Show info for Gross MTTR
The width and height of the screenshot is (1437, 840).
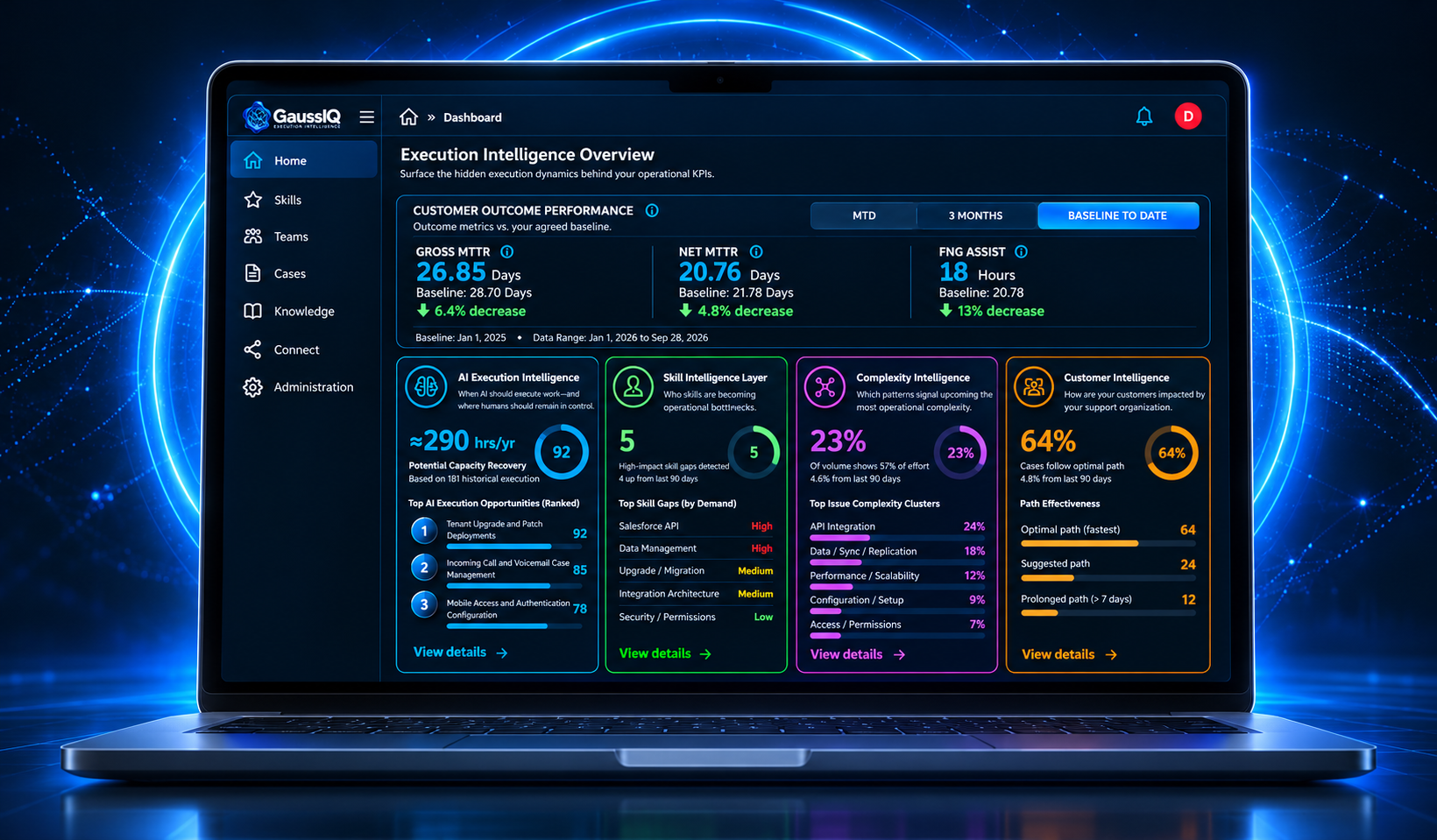pyautogui.click(x=506, y=251)
